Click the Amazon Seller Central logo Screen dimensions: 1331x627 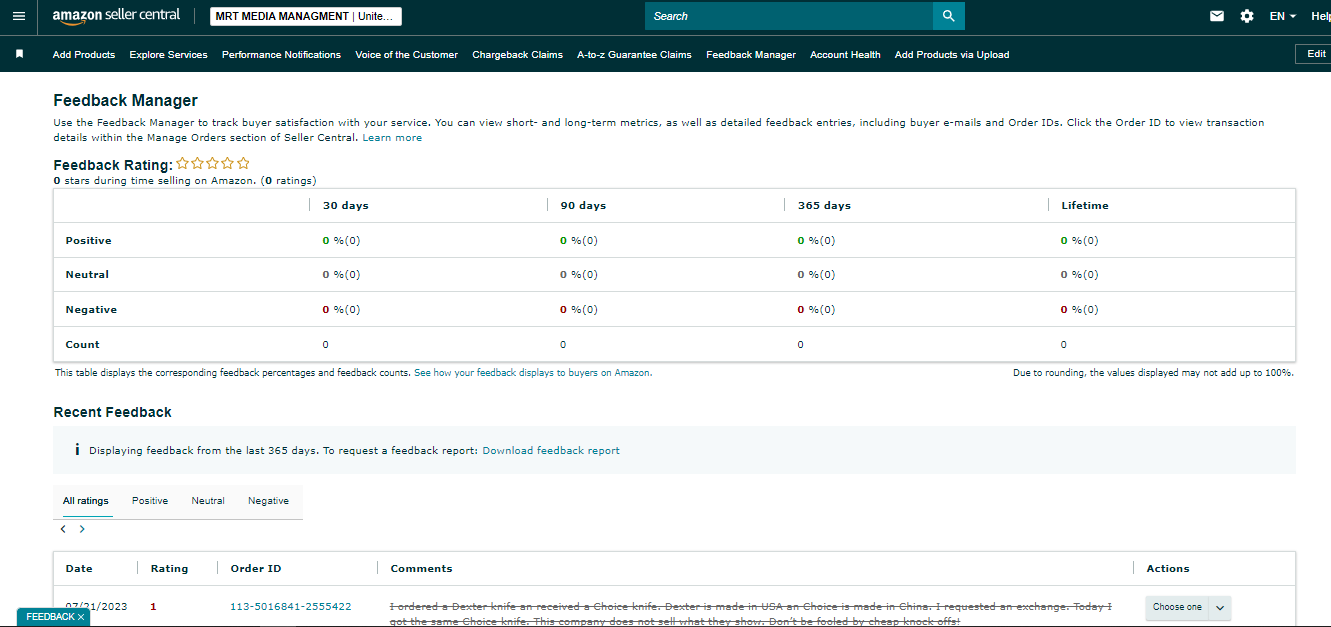coord(116,16)
